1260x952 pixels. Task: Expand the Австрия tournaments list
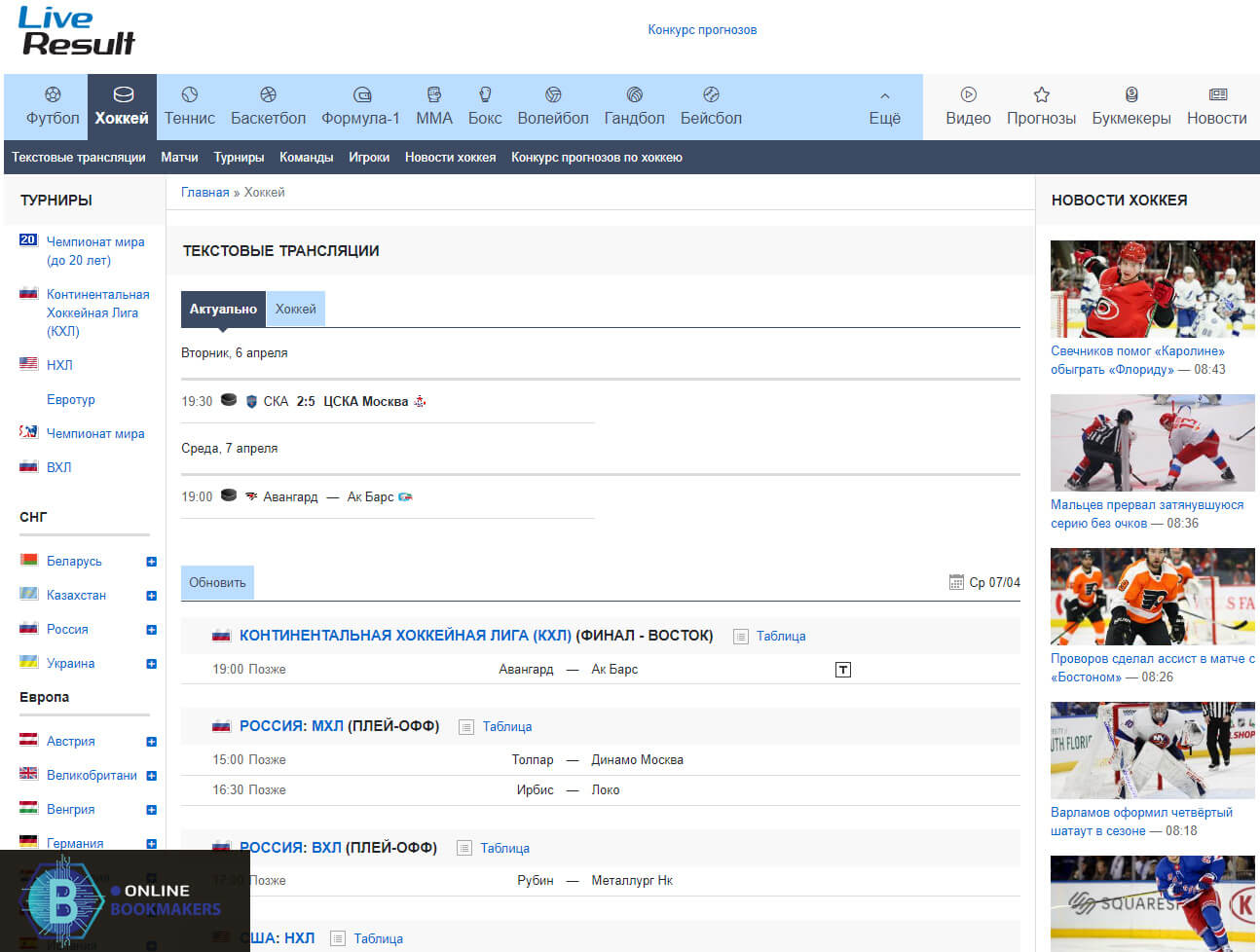[x=151, y=742]
